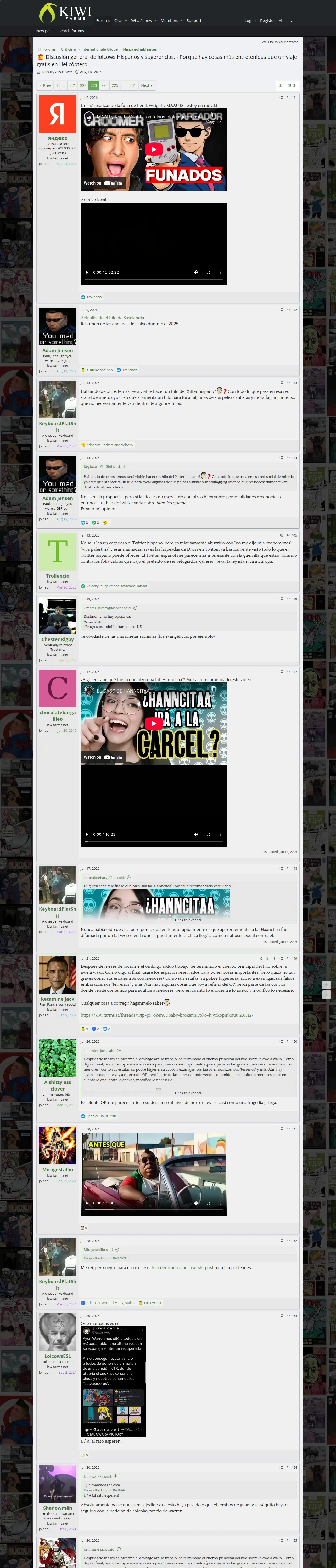Open the What's new dropdown arrow

tap(155, 21)
